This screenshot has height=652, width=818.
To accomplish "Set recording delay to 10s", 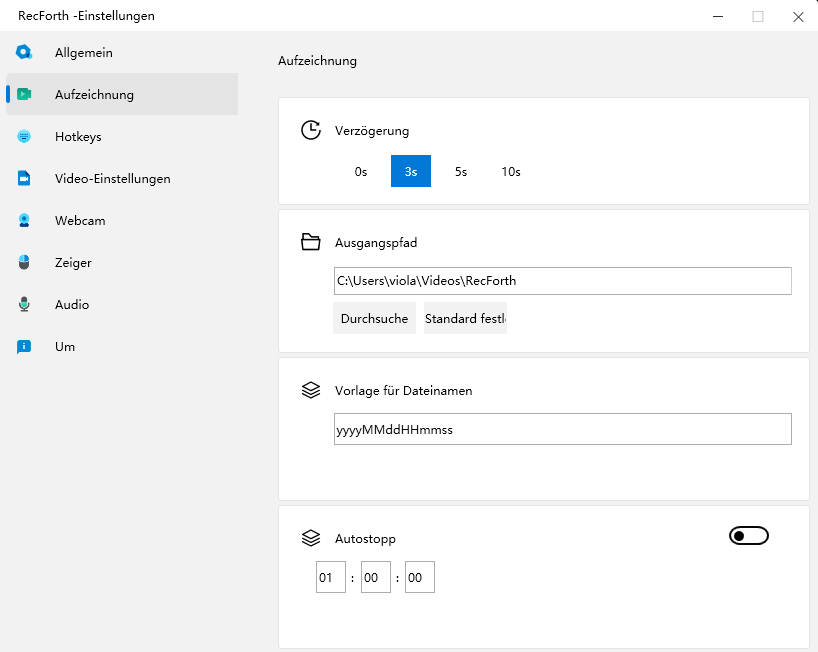I will 511,171.
